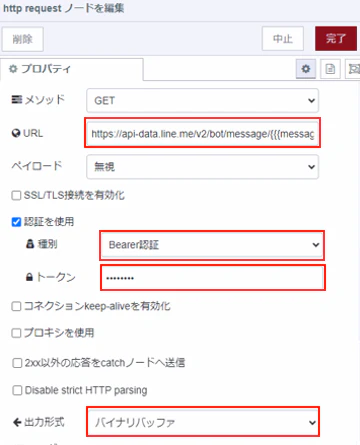Screen dimensions: 360x445
Task: Uncheck the 認証を使用 checkbox
Action: click(x=16, y=222)
